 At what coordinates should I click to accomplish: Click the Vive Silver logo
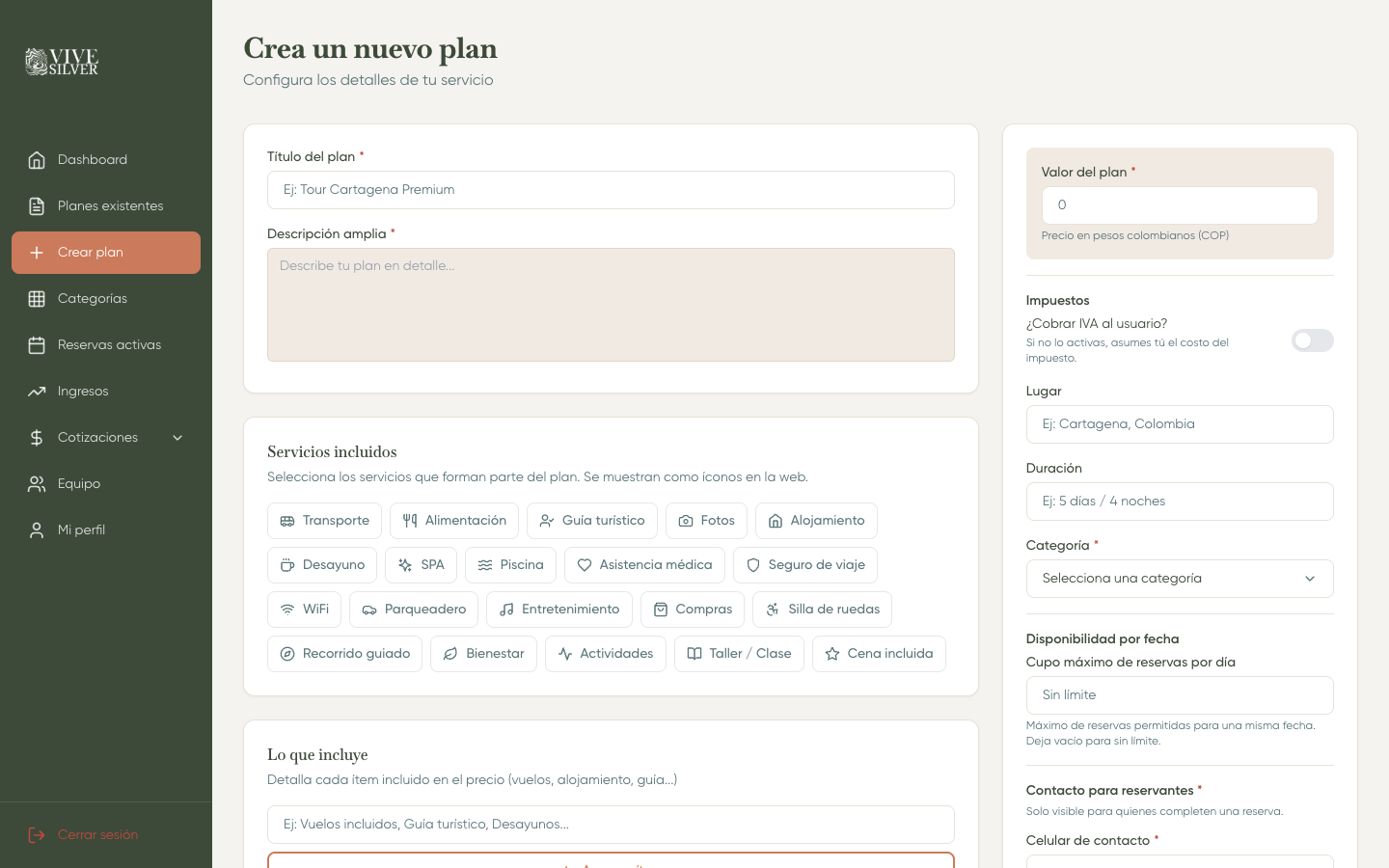point(61,61)
